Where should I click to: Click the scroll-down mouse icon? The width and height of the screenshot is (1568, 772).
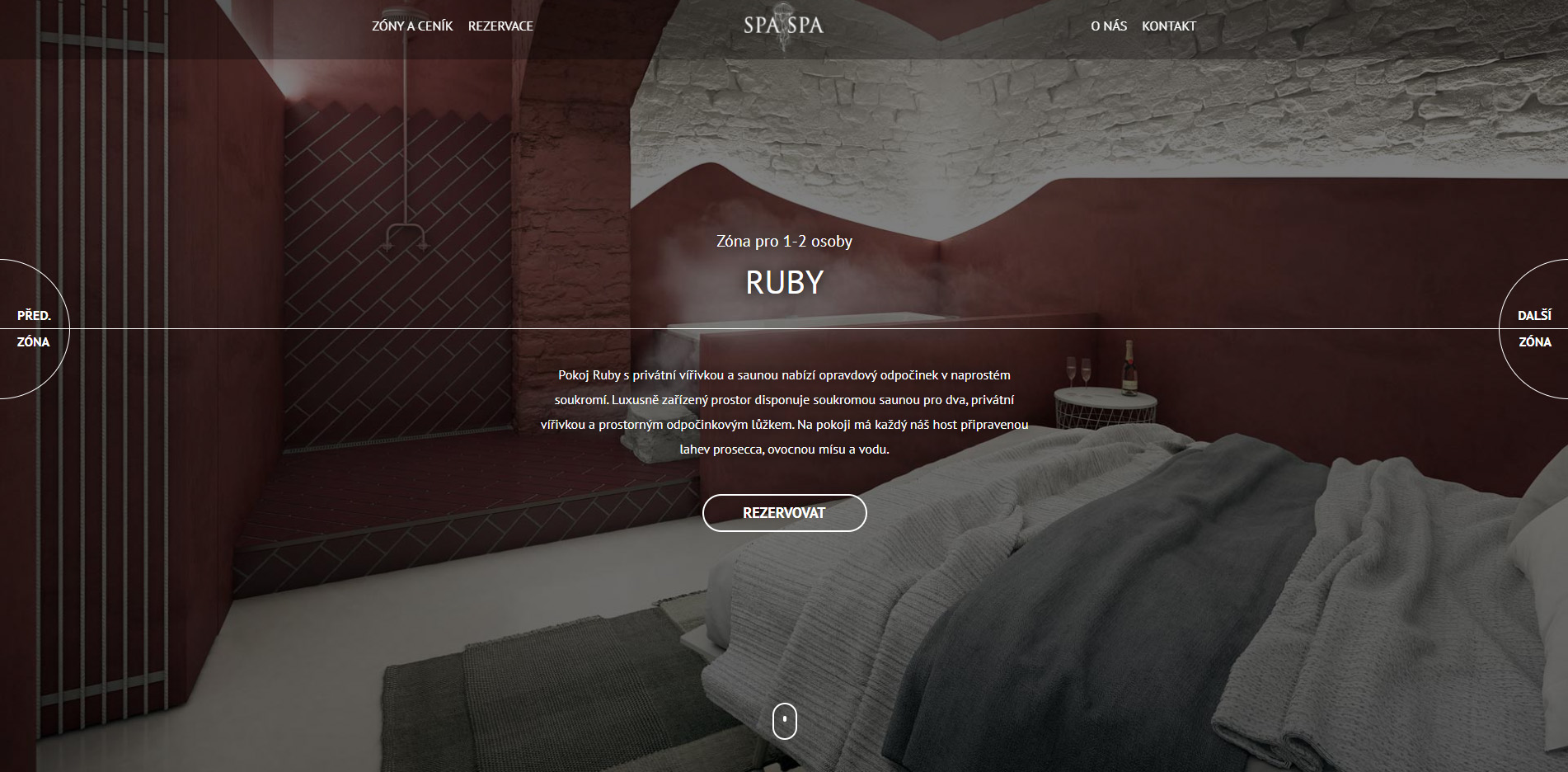coord(785,721)
